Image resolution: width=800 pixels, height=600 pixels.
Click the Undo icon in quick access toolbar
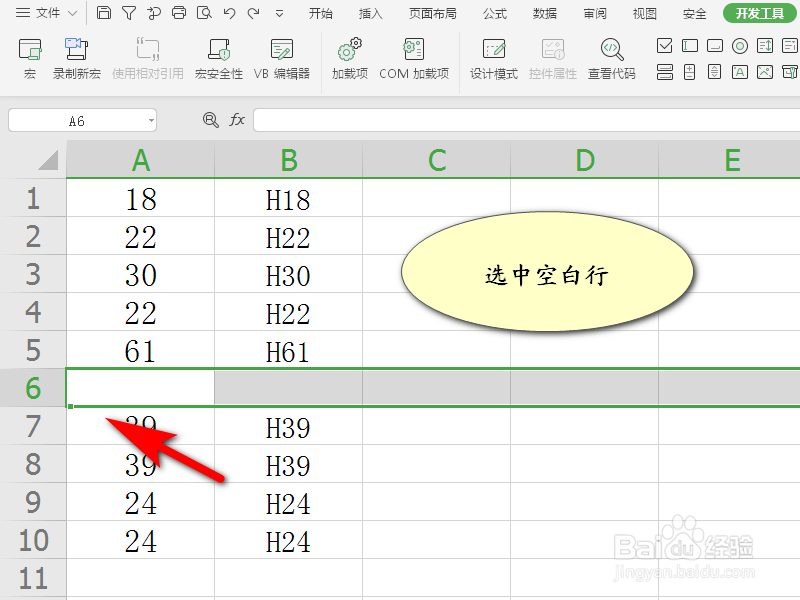point(229,13)
